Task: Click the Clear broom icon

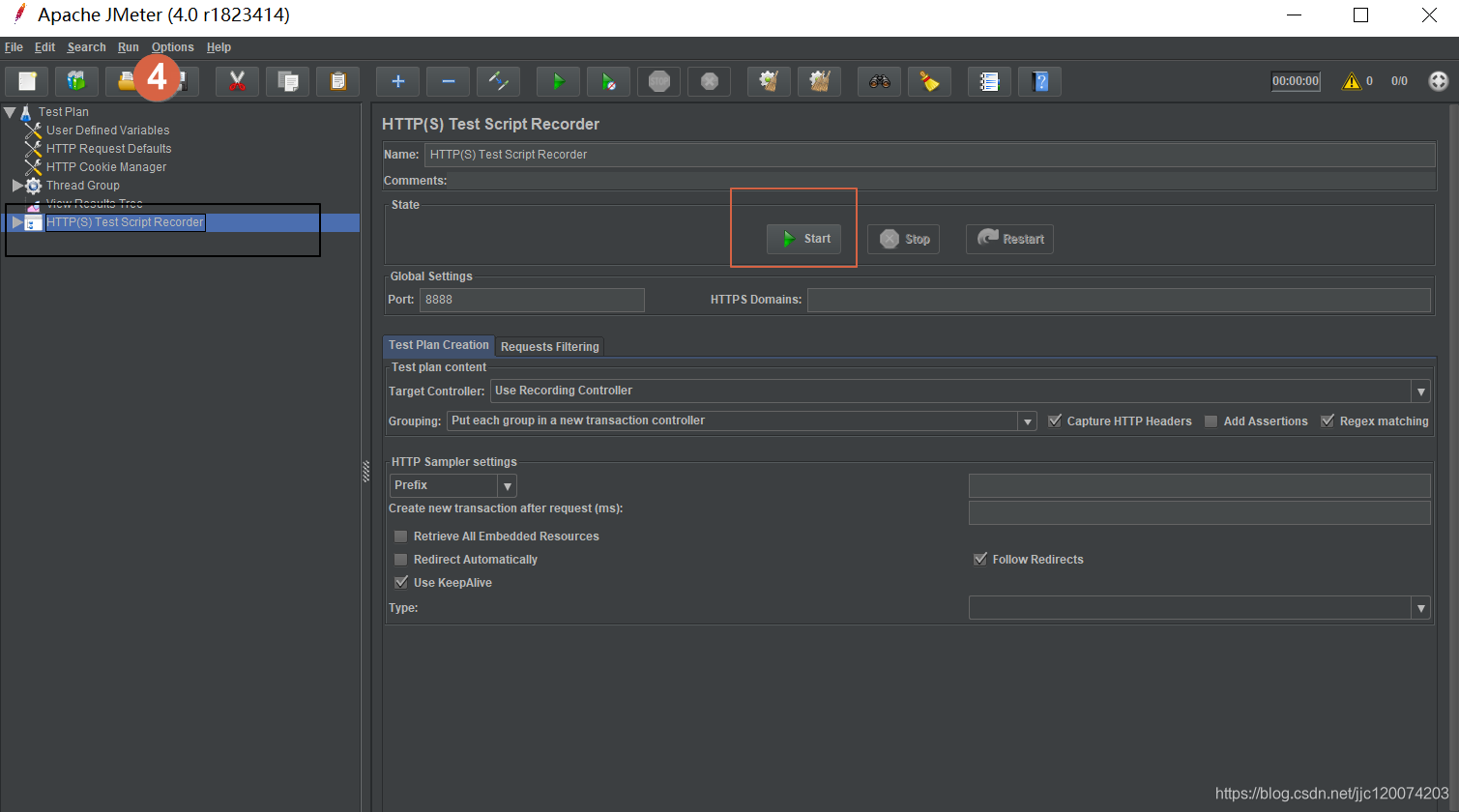Action: (770, 81)
